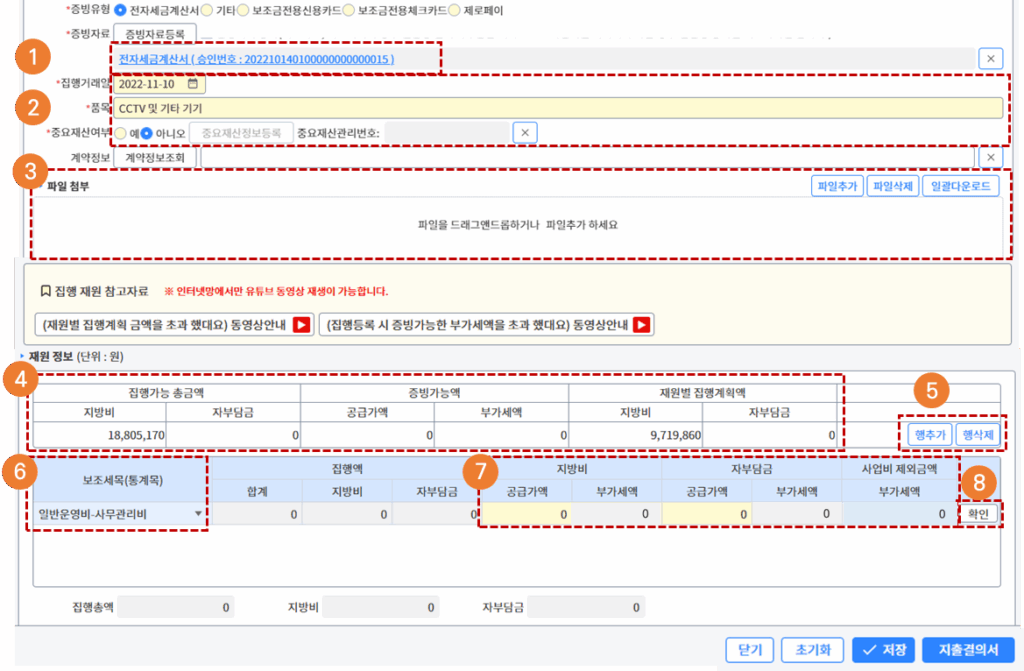Open 보조세목 dropdown 일반운영비-사무관리비
1024x671 pixels.
click(120, 514)
